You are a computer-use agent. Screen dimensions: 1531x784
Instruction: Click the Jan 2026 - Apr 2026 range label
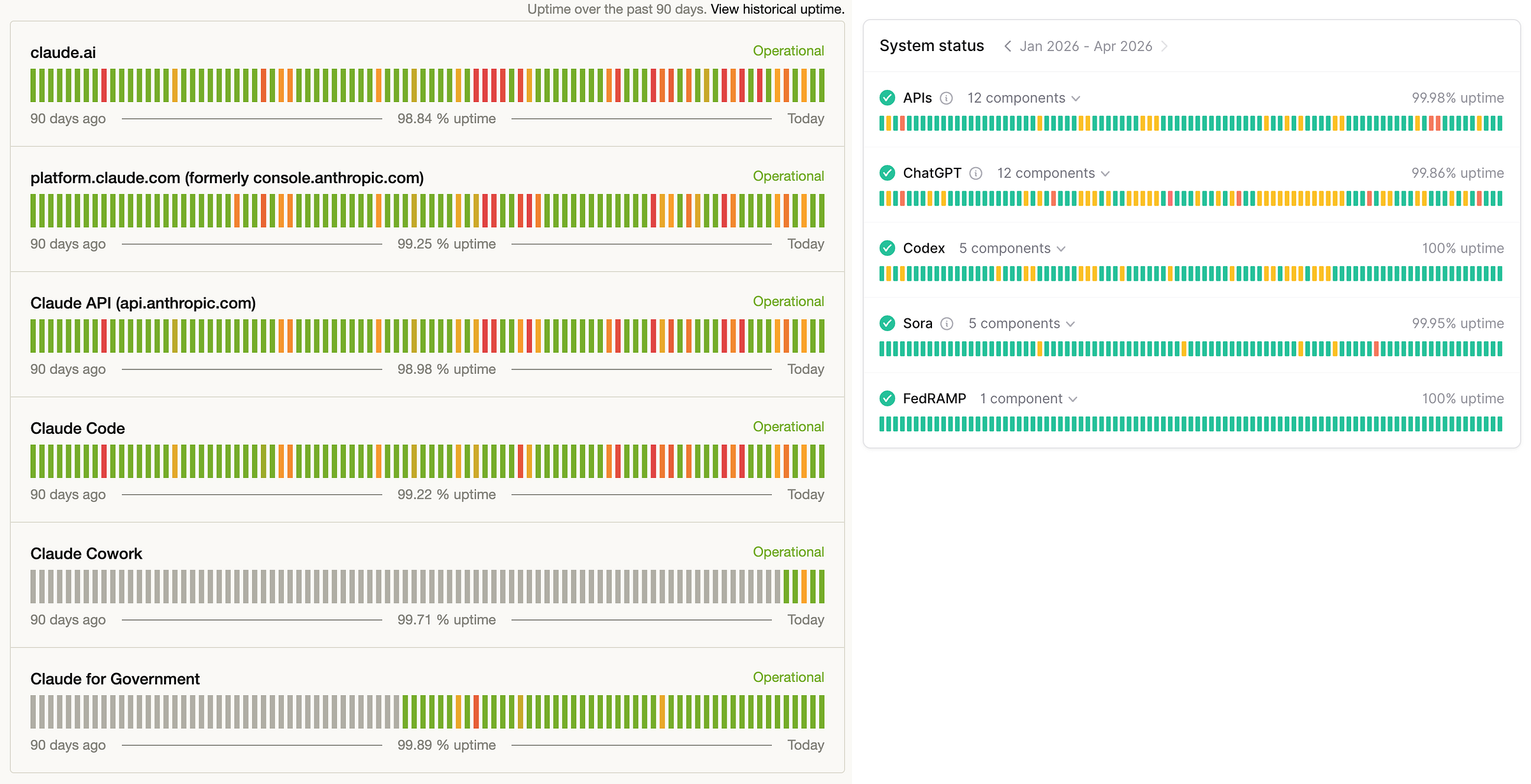tap(1086, 46)
